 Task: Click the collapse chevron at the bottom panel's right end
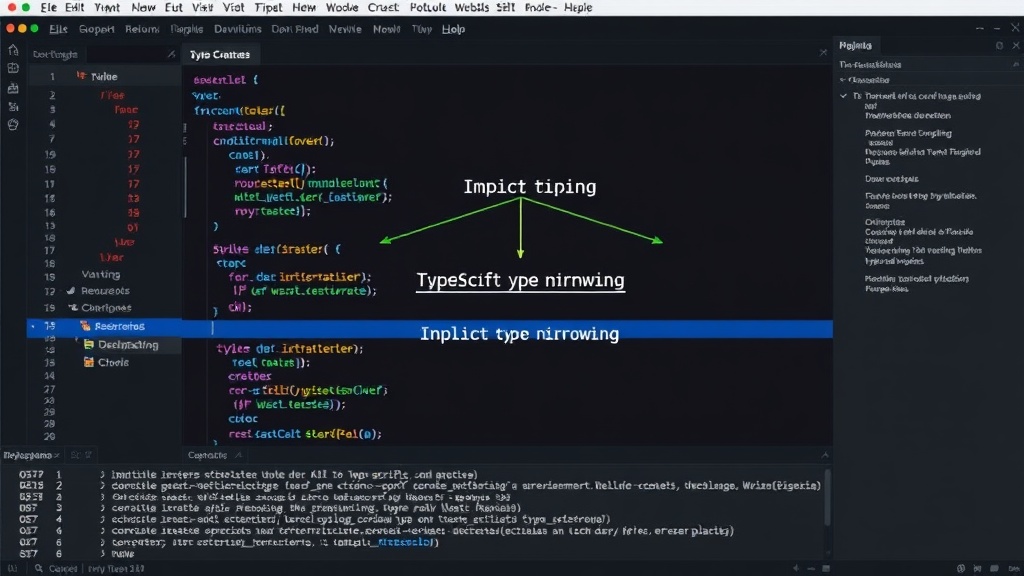coord(825,455)
